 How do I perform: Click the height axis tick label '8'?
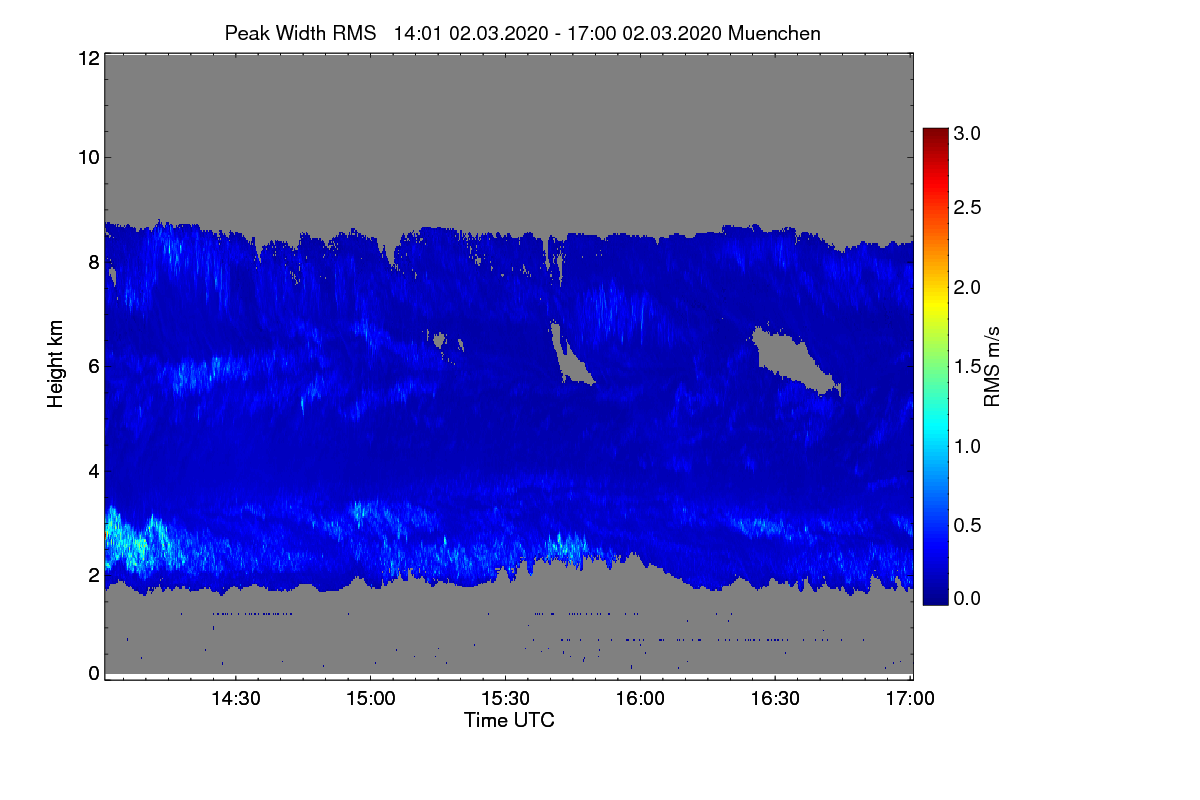tap(94, 262)
